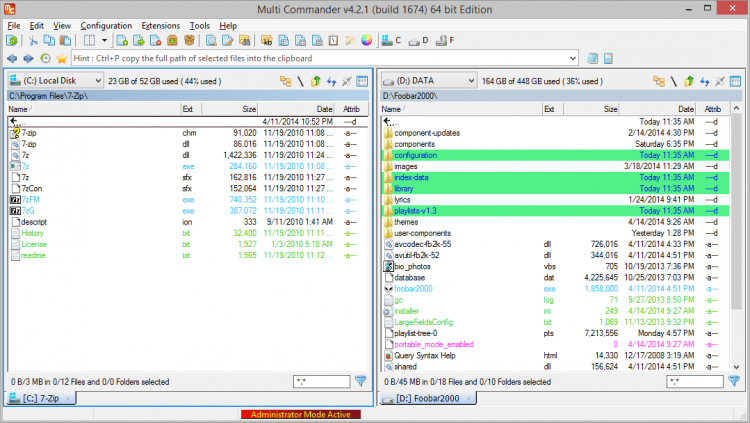Click go up folder icon in right panel
Screen dimensions: 750x423
click(689, 81)
